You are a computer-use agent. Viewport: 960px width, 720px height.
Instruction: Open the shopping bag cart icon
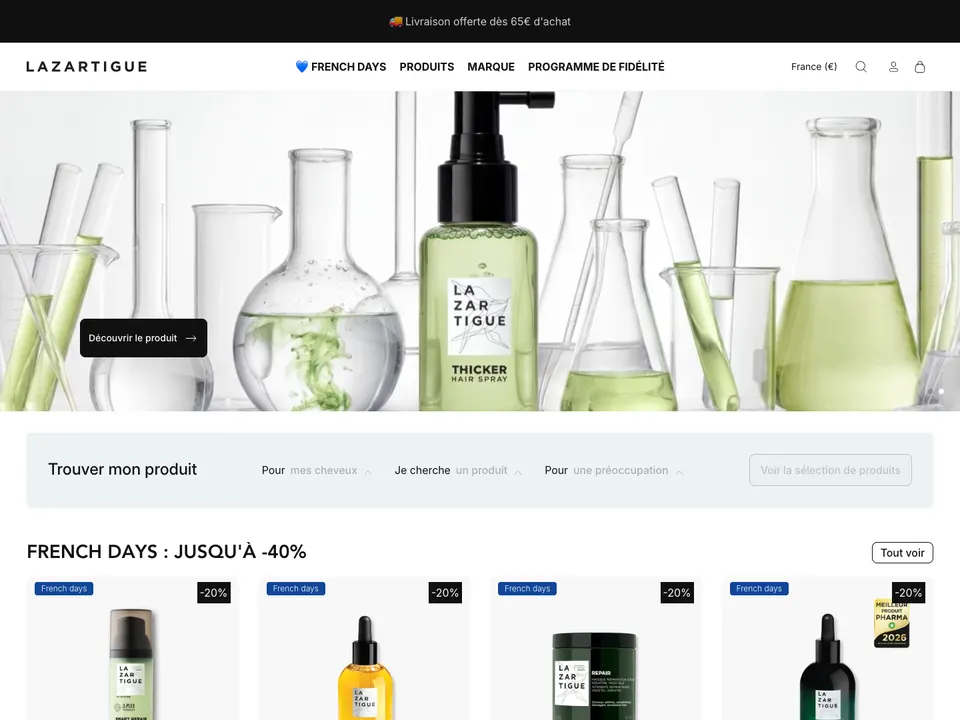[920, 67]
